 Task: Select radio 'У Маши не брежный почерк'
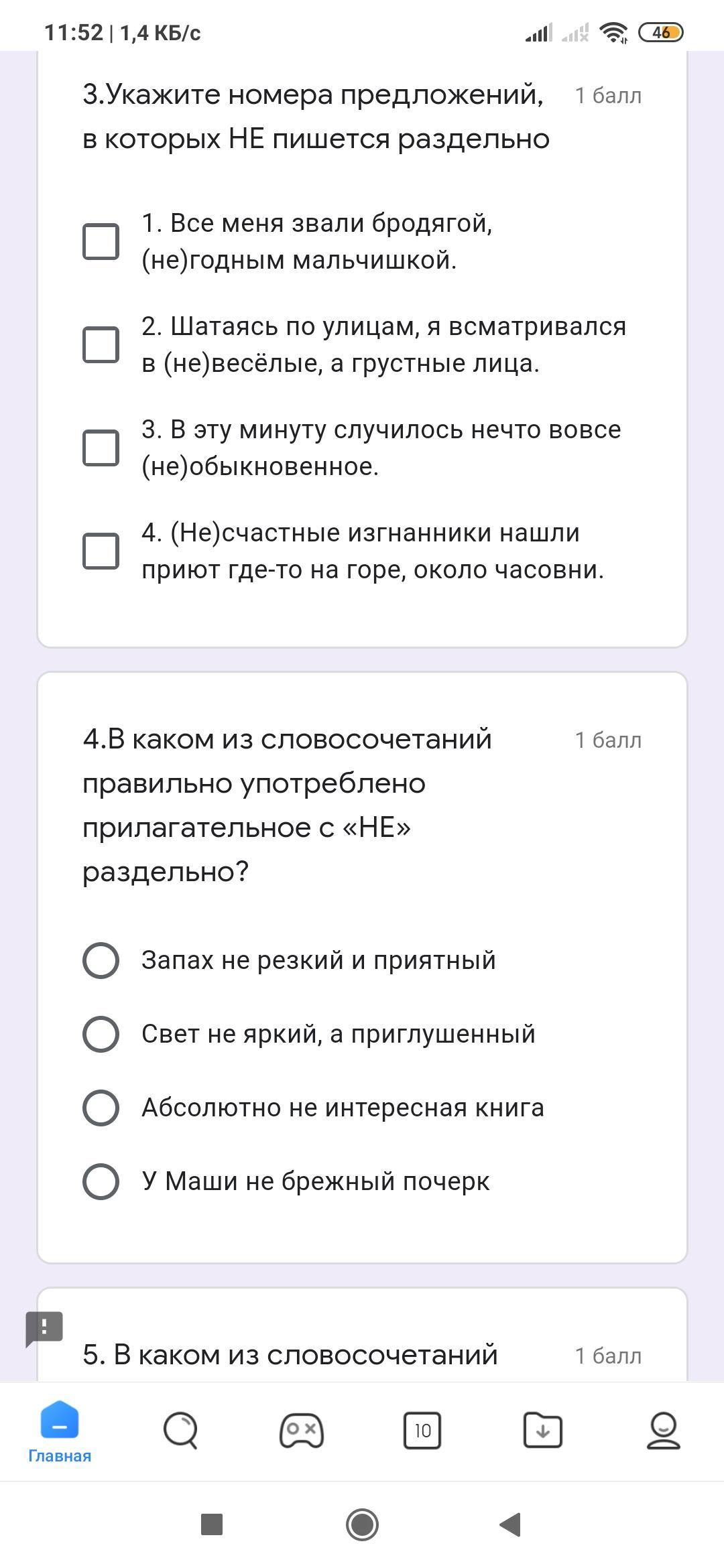click(x=101, y=1181)
